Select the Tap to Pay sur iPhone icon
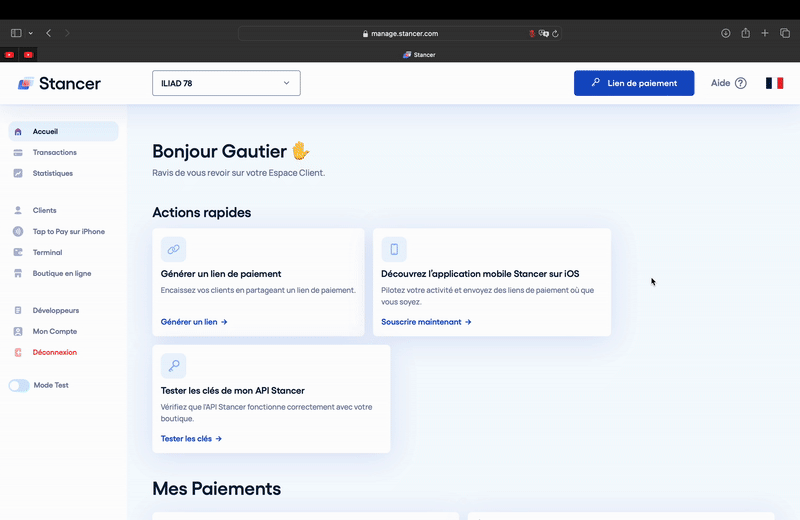The image size is (800, 520). pos(18,231)
